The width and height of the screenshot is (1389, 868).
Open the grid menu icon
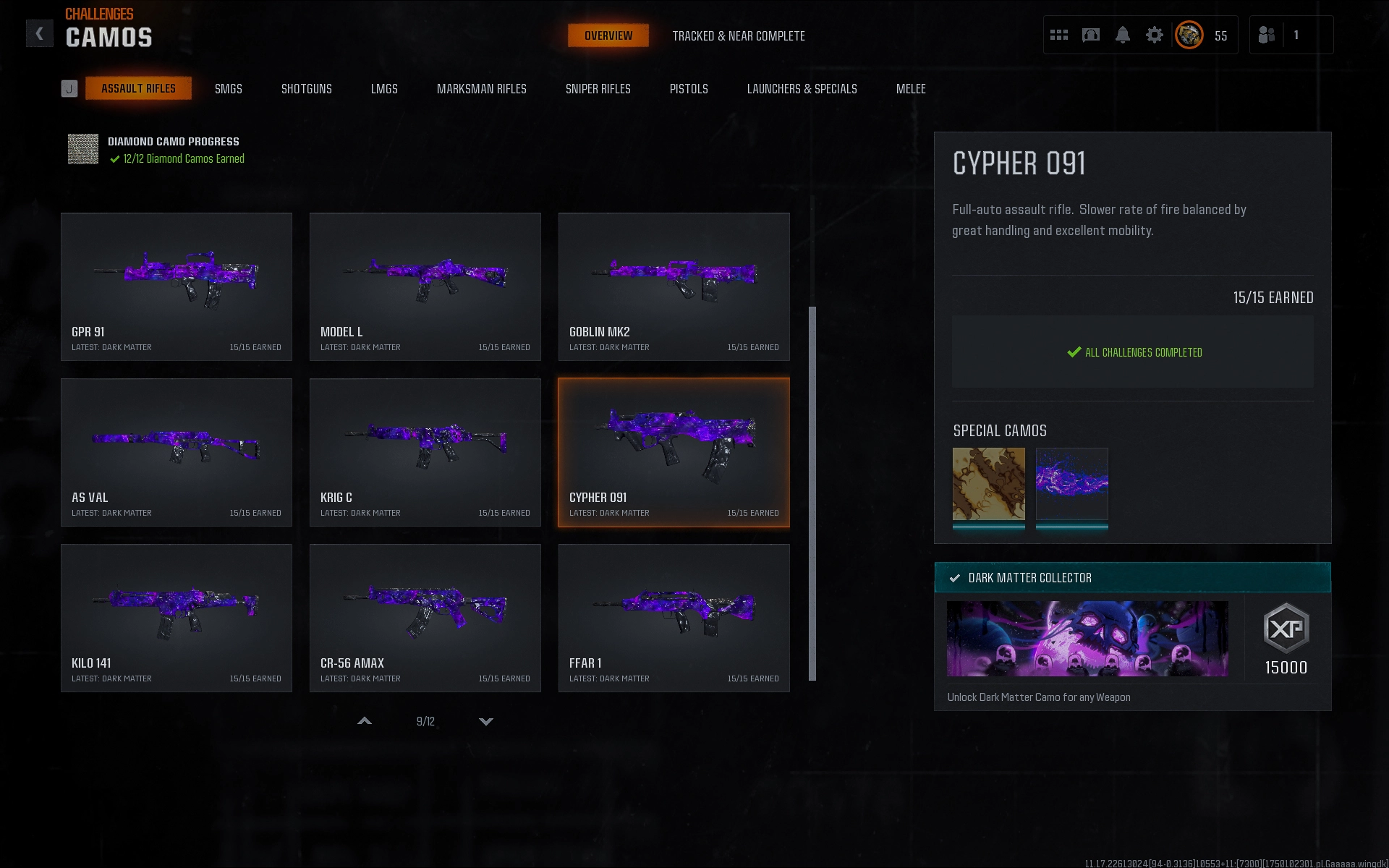[1059, 35]
